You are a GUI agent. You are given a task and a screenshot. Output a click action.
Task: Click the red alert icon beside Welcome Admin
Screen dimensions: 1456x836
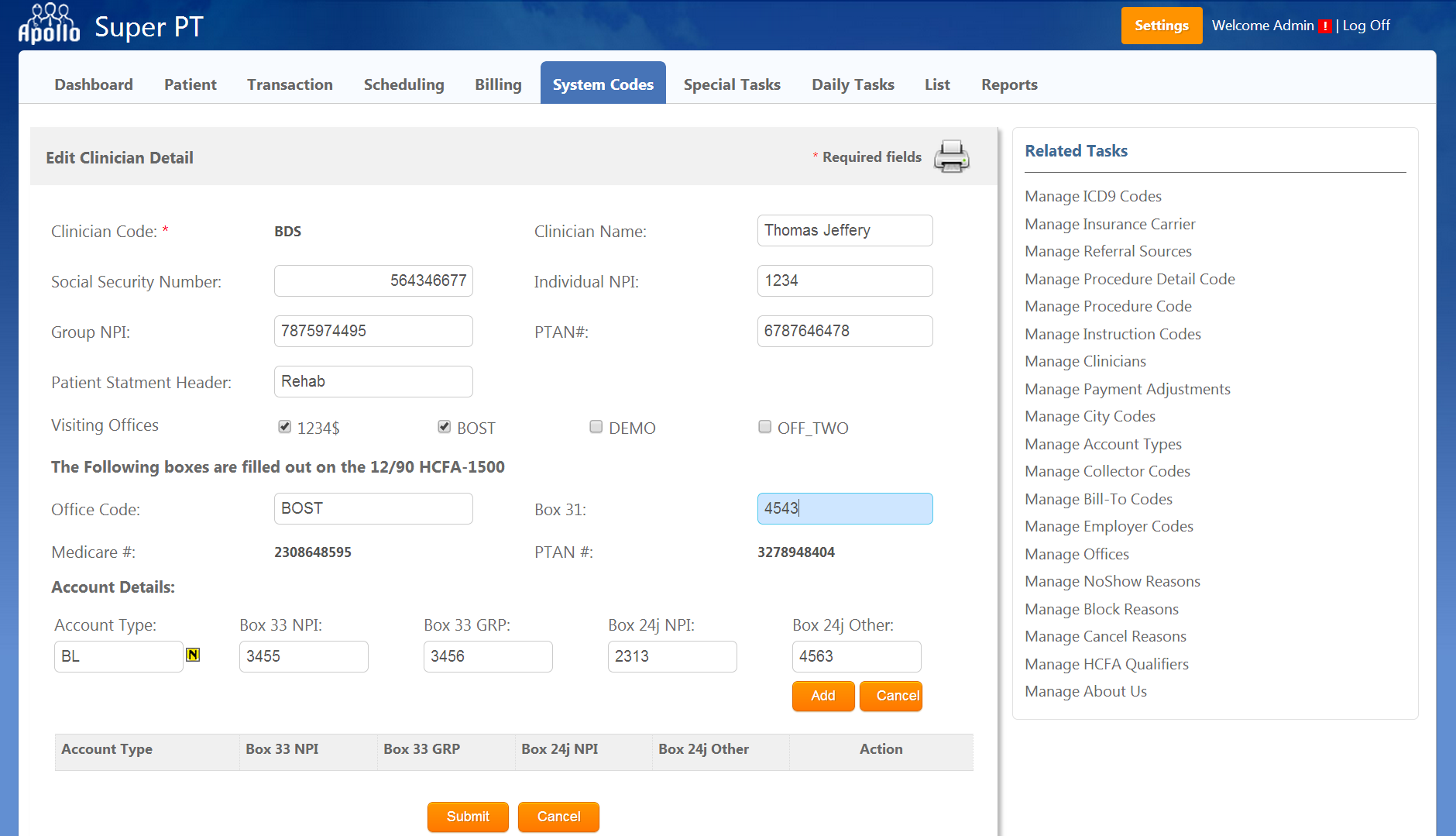pyautogui.click(x=1324, y=26)
